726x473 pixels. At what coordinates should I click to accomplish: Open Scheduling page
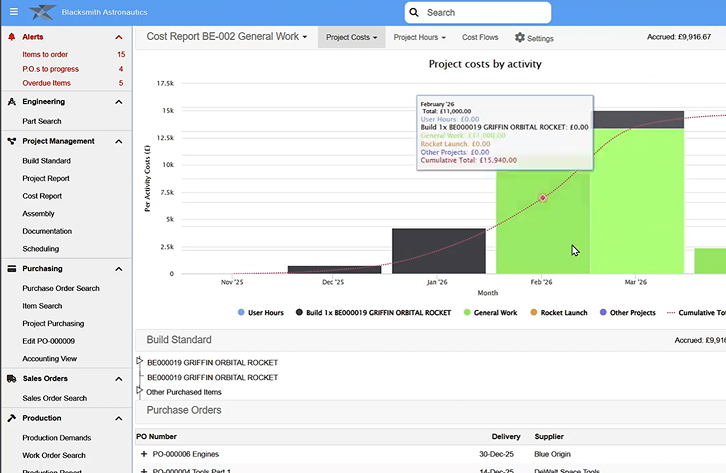coord(40,249)
